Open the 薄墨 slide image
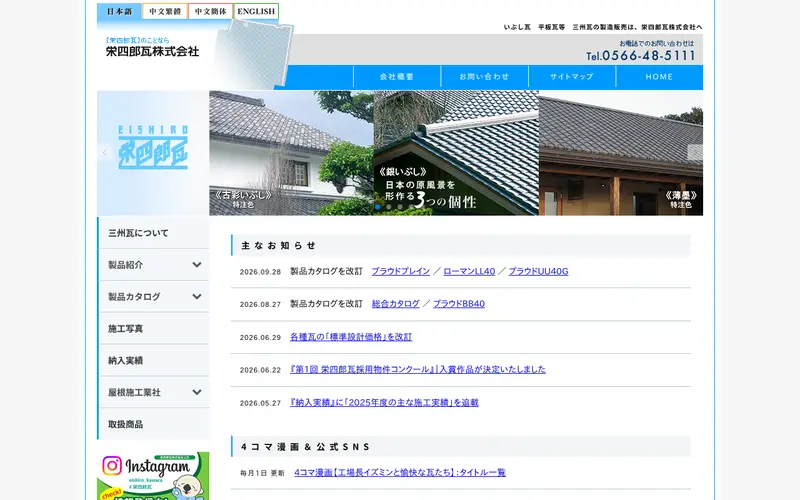800x500 pixels. 621,153
